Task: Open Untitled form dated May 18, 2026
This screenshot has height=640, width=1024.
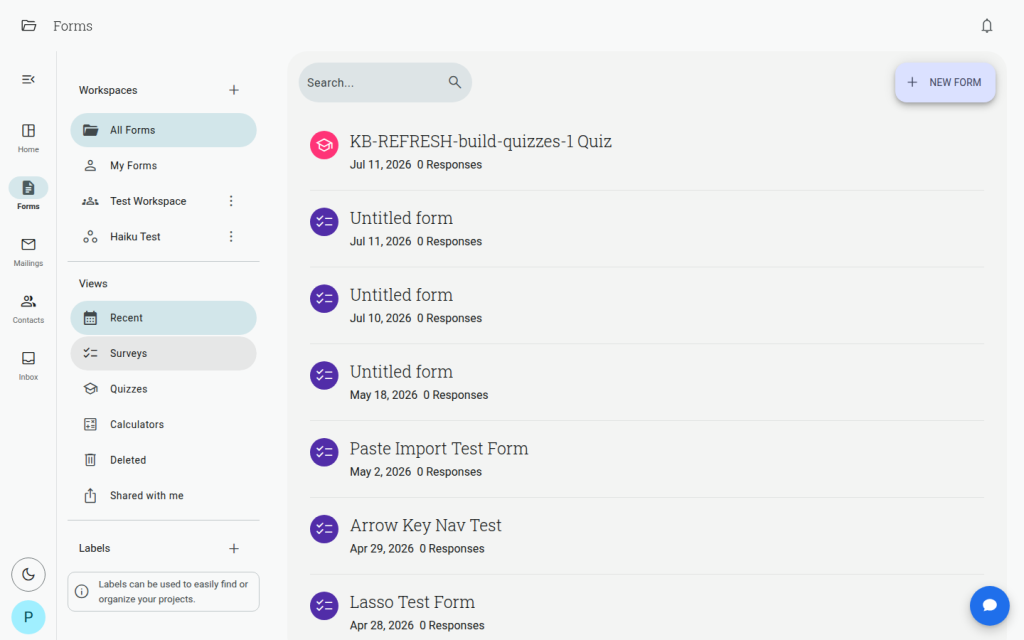Action: [647, 383]
